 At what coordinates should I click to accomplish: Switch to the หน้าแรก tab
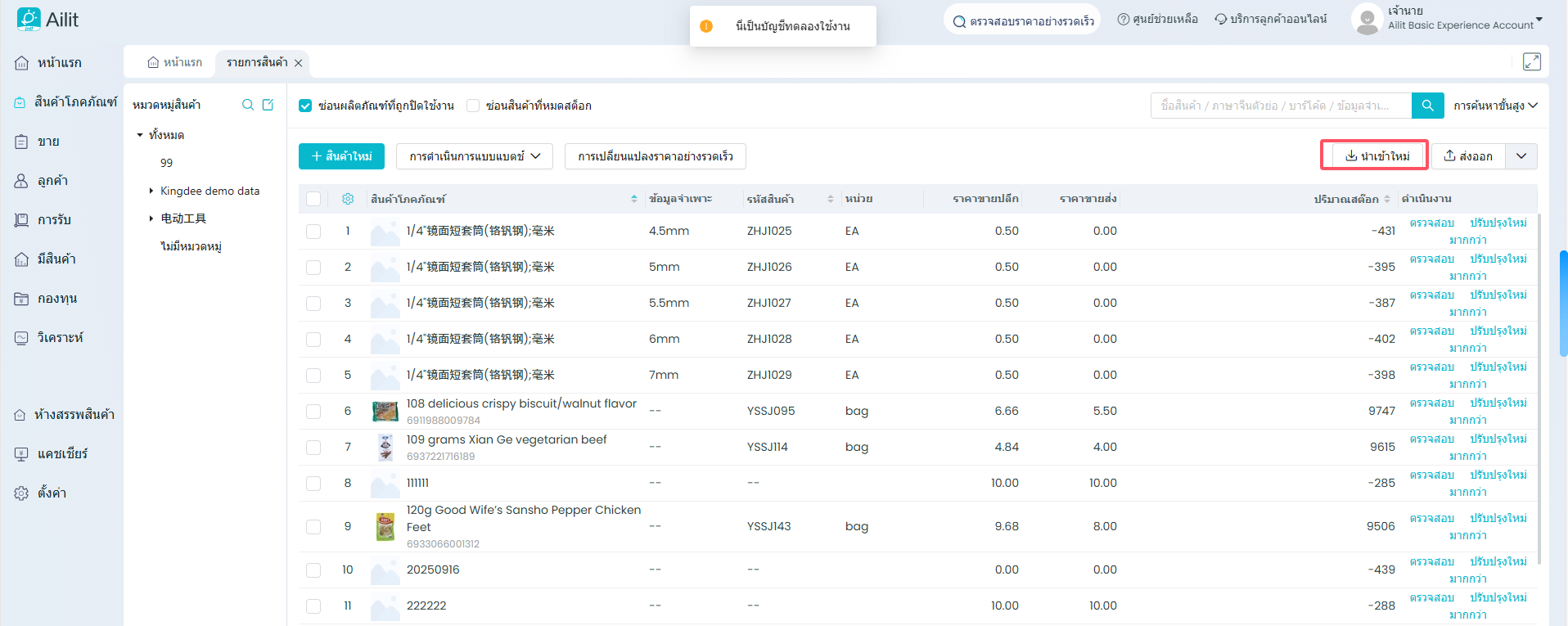click(174, 63)
